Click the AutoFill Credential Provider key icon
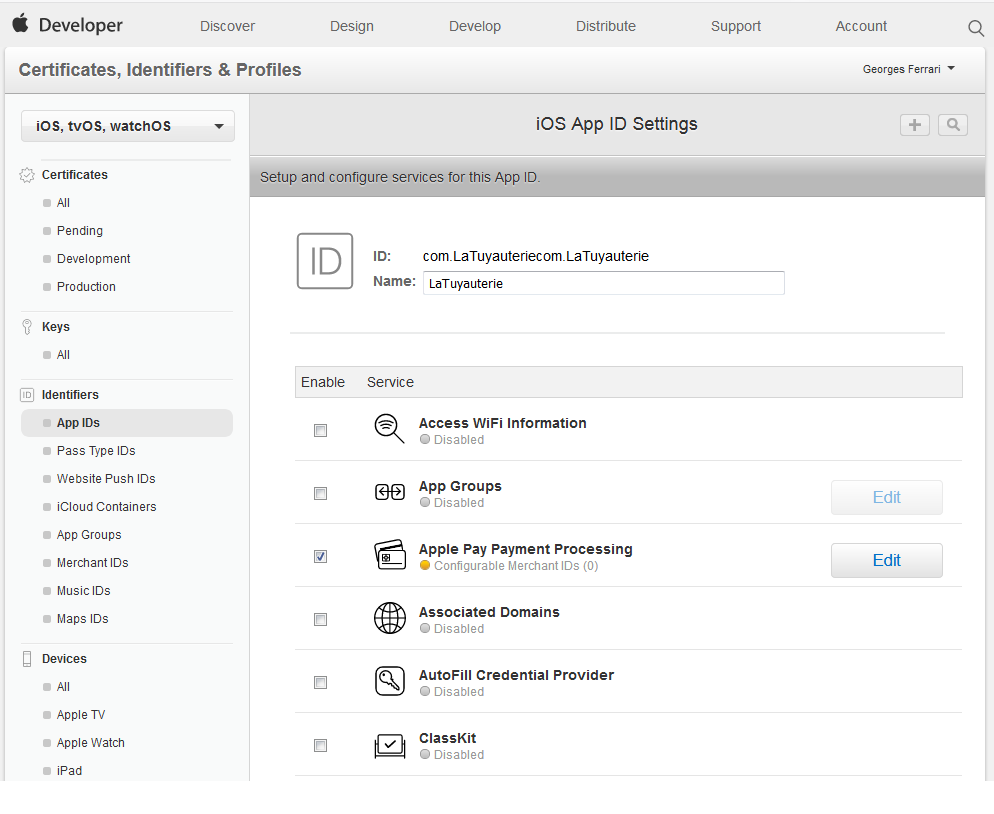Image resolution: width=994 pixels, height=814 pixels. [x=389, y=681]
